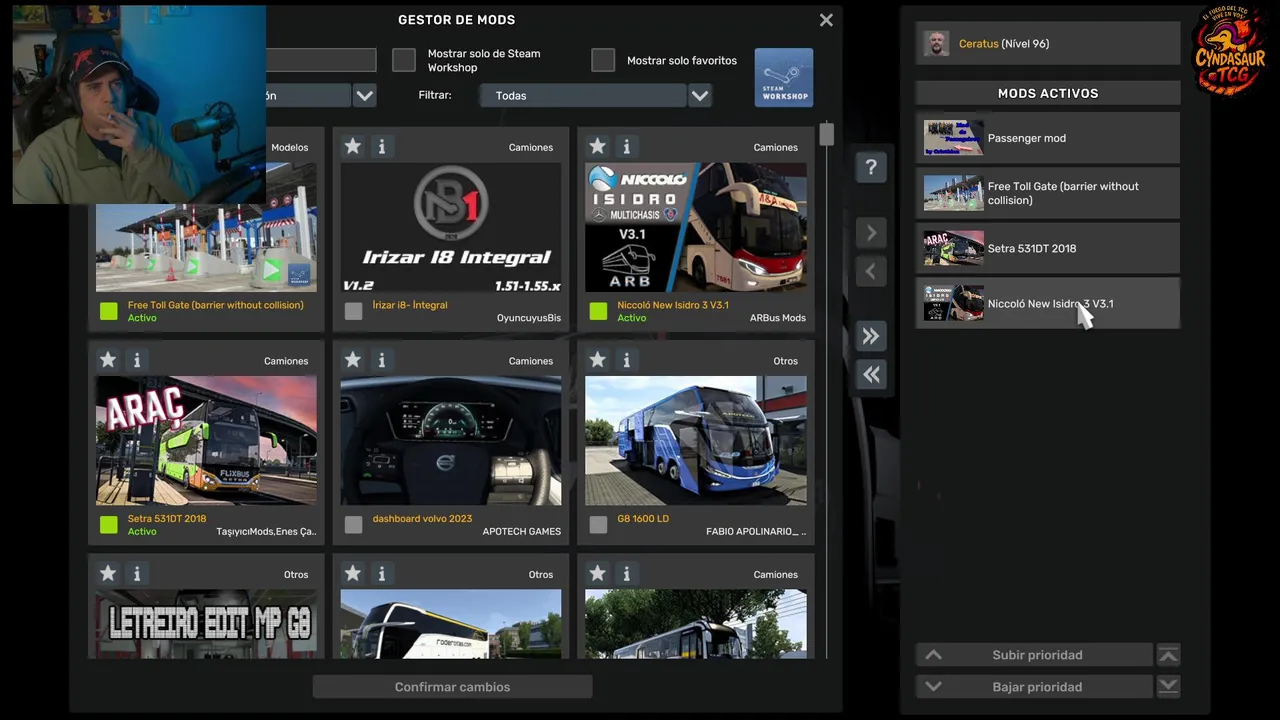
Task: Open the Filtrar dropdown arrow
Action: 700,96
